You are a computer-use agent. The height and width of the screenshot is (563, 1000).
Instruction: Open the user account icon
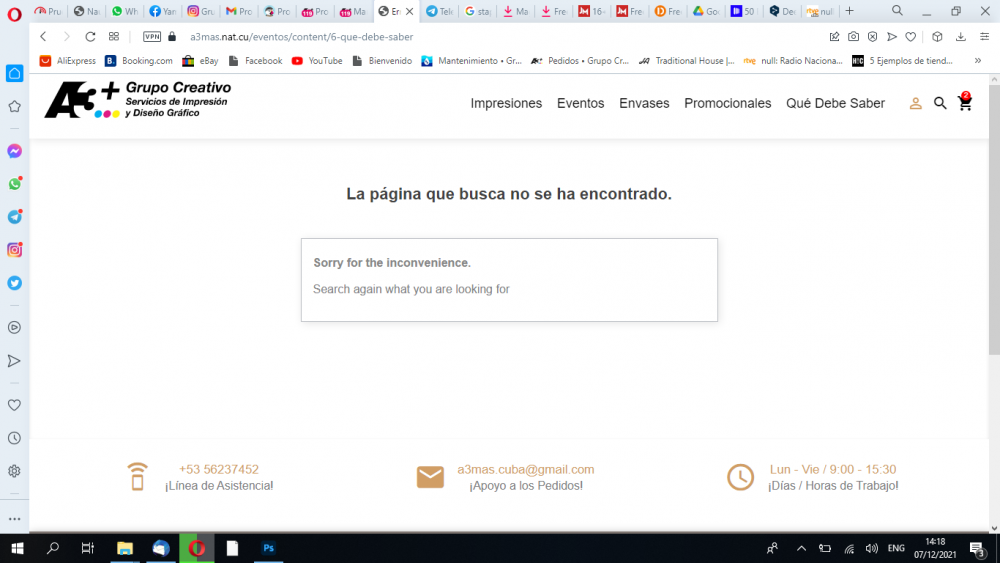[915, 103]
